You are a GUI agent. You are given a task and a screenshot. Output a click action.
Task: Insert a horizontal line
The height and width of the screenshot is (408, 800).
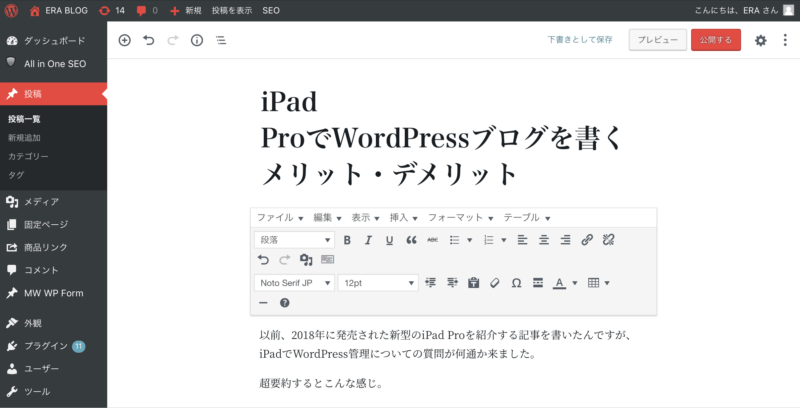click(263, 303)
